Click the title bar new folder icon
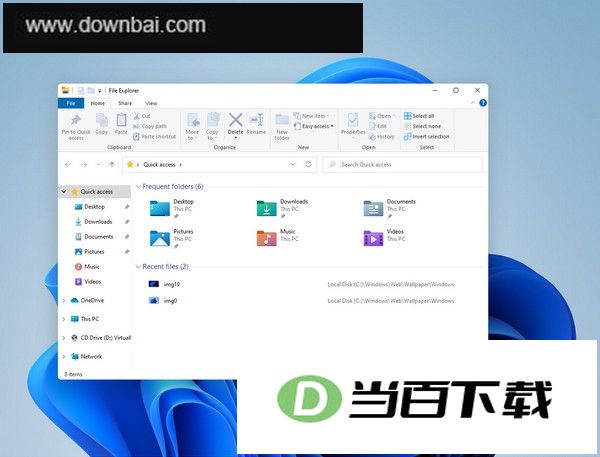600x457 pixels. [91, 91]
